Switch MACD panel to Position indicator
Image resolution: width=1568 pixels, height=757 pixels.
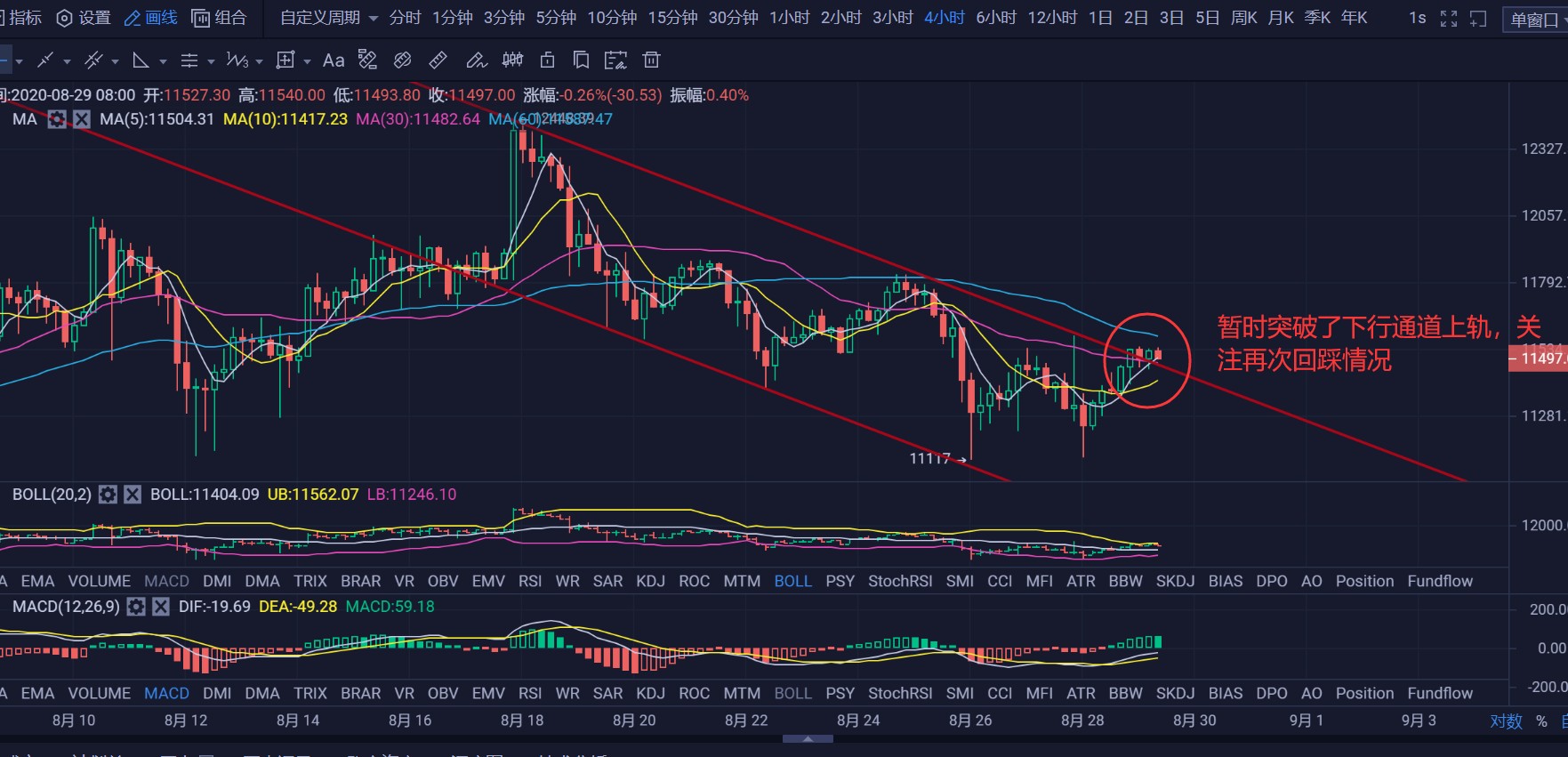[x=1364, y=693]
